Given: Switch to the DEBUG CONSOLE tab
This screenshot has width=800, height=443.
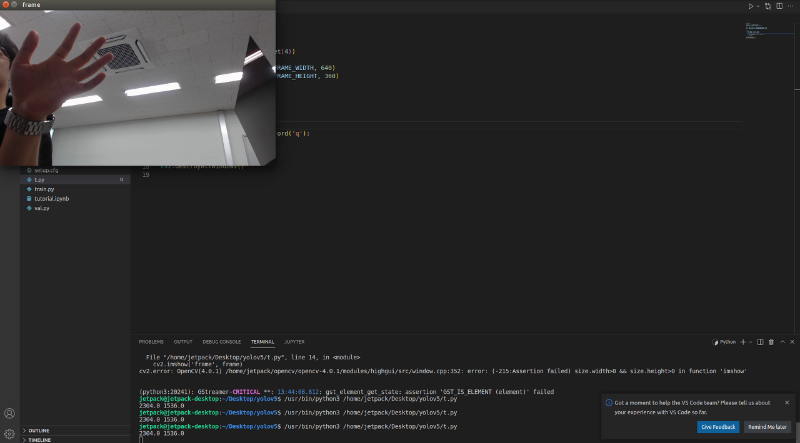Looking at the screenshot, I should [x=221, y=342].
